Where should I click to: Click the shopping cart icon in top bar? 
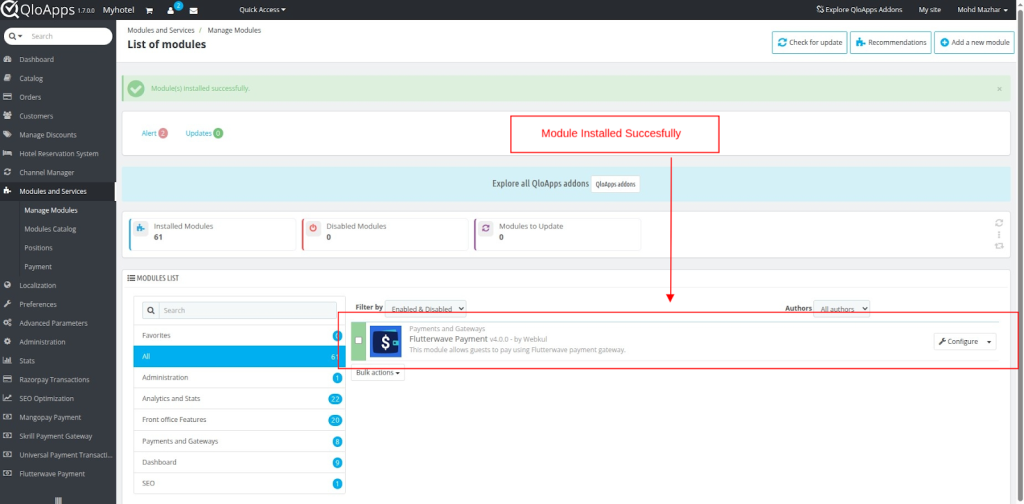(x=149, y=10)
